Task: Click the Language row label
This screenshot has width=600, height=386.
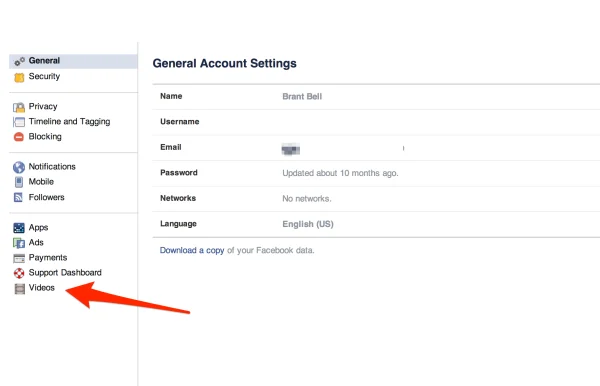Action: coord(178,224)
